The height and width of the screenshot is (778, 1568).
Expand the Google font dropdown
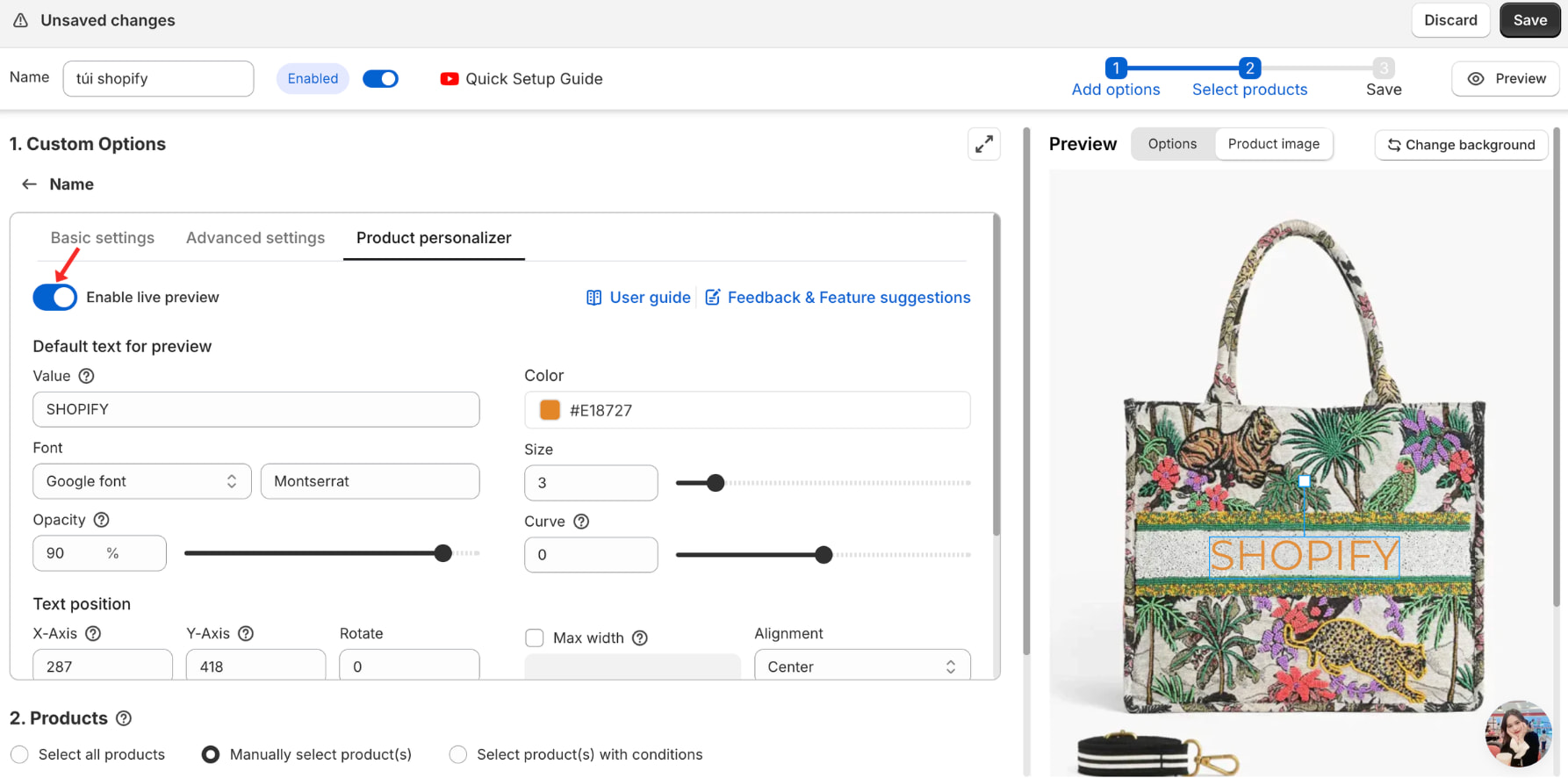pos(141,481)
